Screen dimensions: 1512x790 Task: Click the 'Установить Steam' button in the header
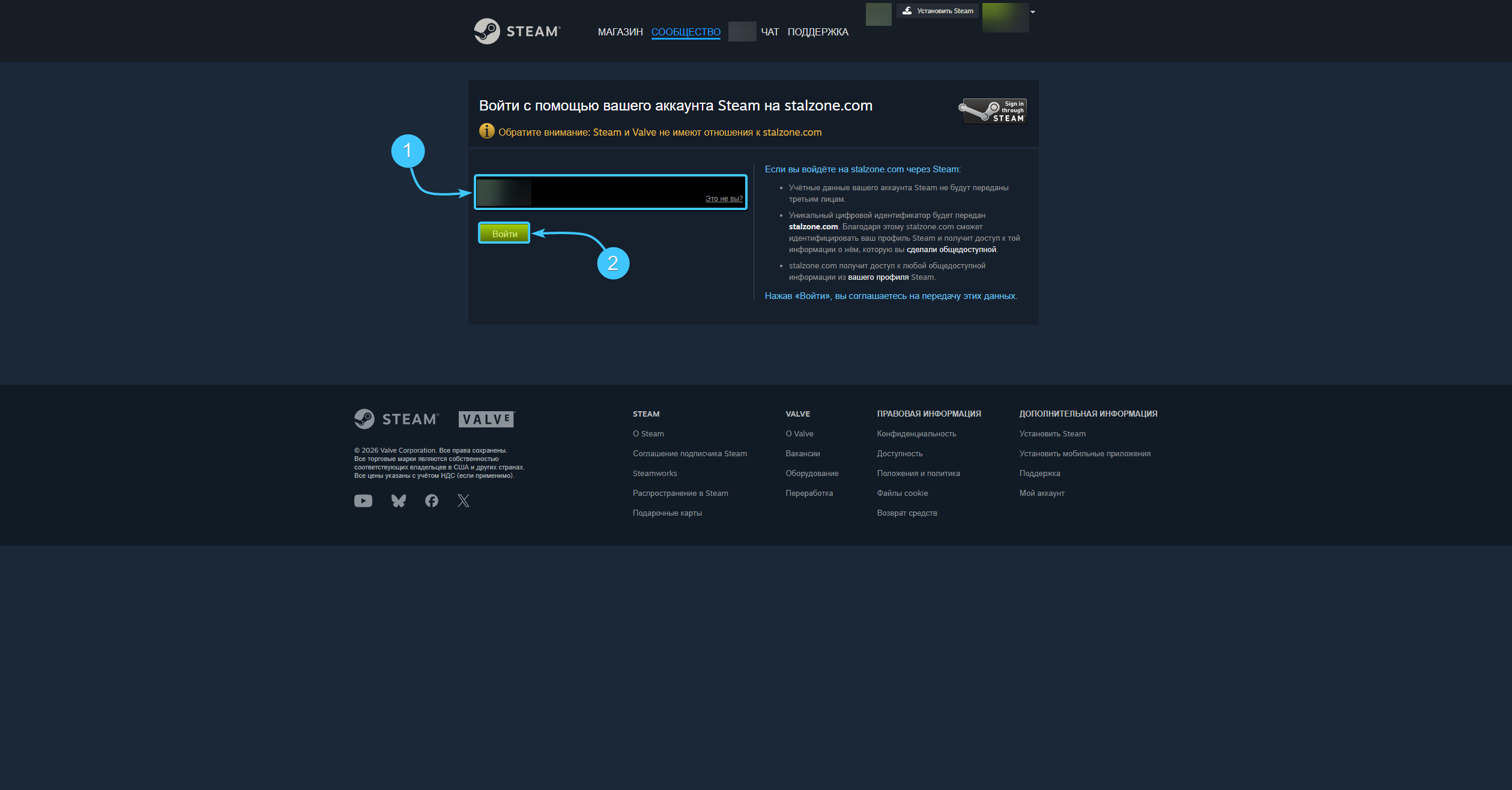[x=937, y=11]
